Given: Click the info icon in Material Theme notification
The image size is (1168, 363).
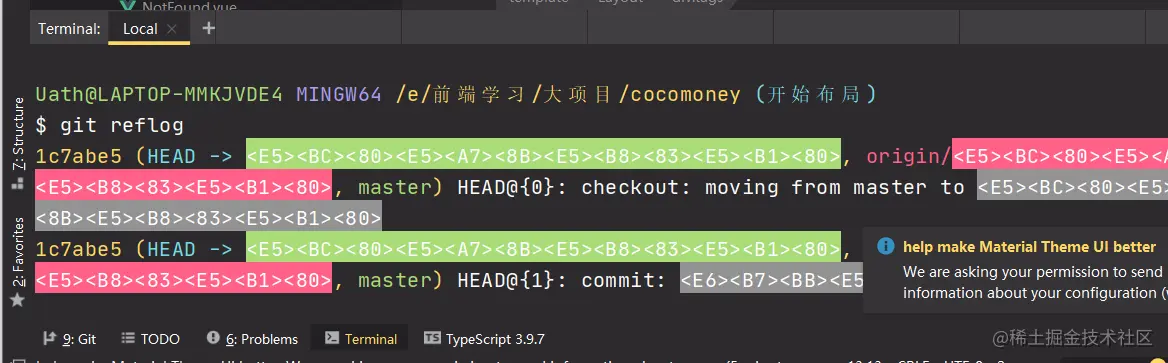Looking at the screenshot, I should [x=886, y=247].
